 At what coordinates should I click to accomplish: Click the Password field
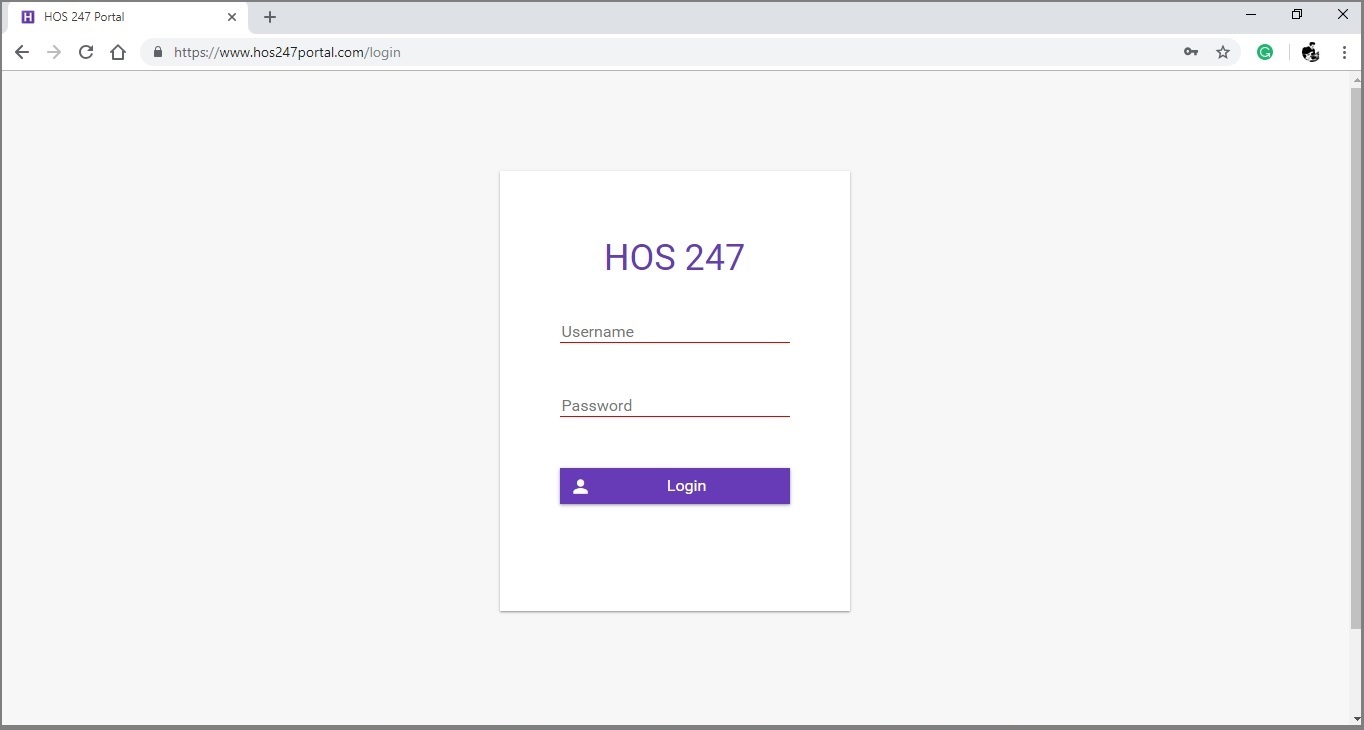click(675, 406)
